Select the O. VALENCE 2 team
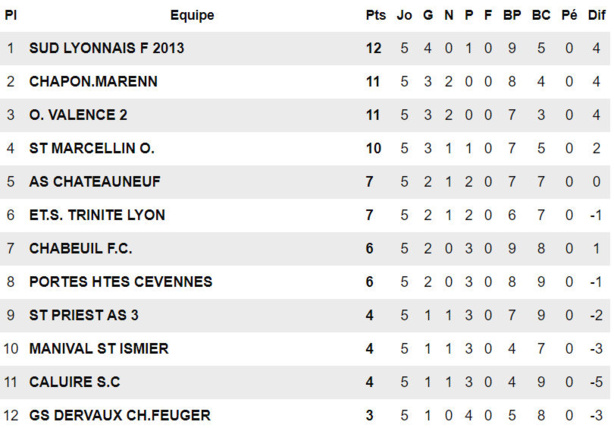Viewport: 614px width, 428px height. [x=78, y=115]
